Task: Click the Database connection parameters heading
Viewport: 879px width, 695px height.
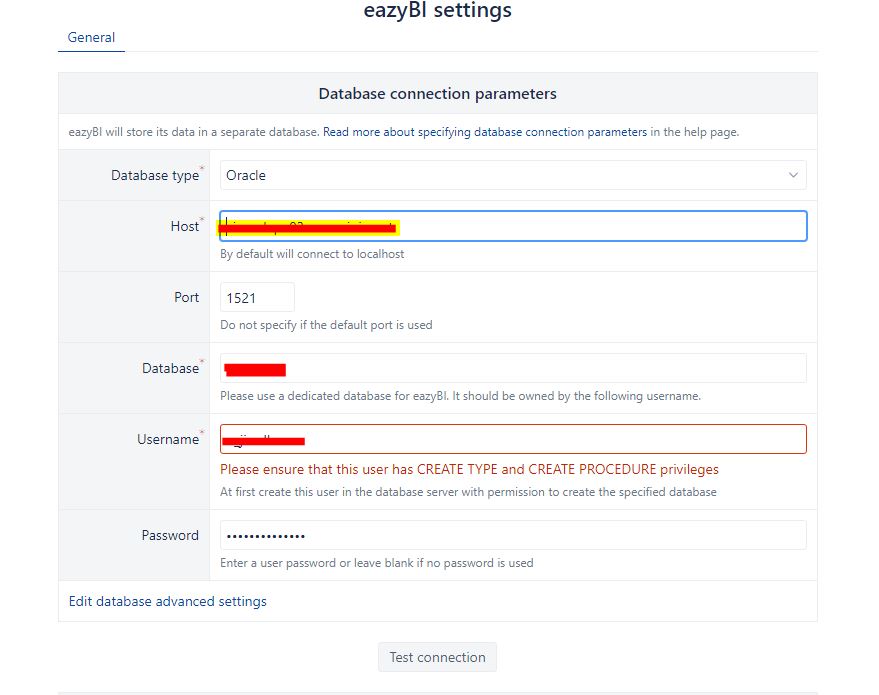Action: [x=437, y=94]
